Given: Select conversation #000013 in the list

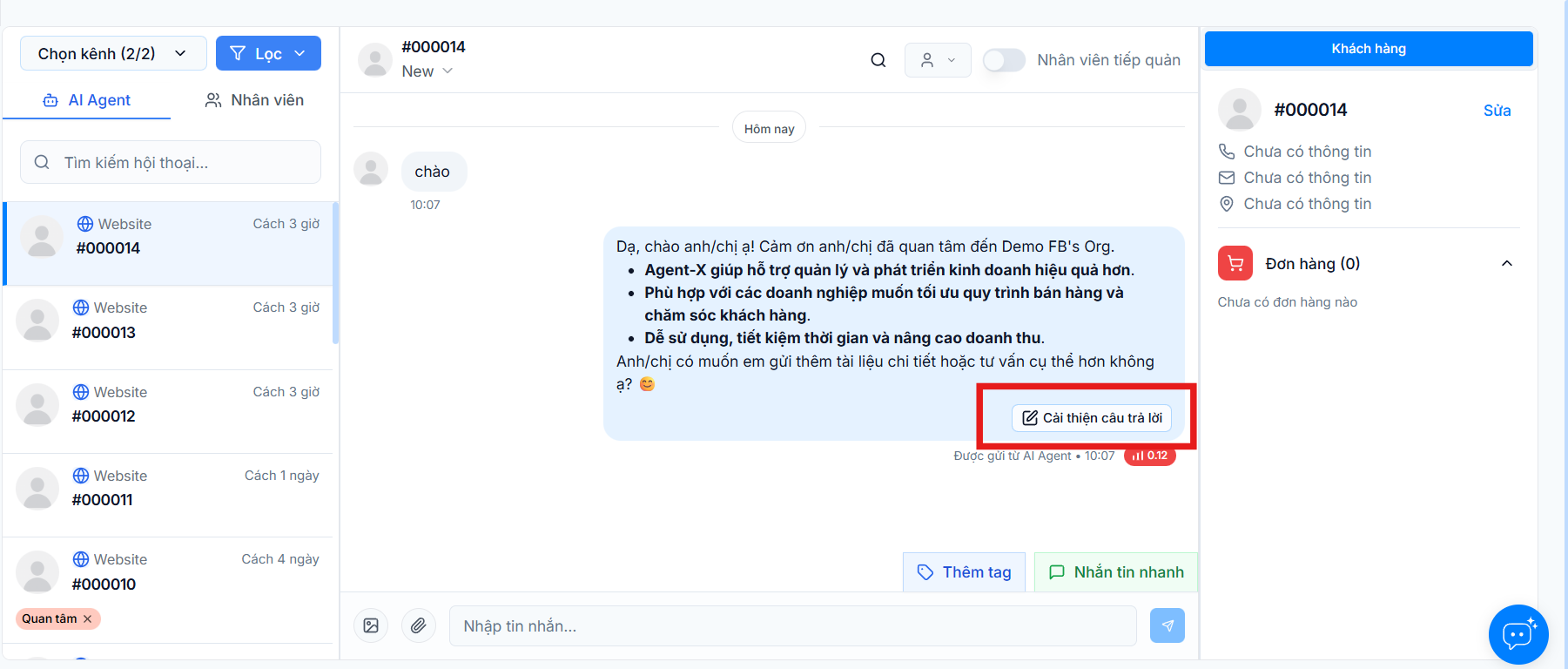Looking at the screenshot, I should click(169, 328).
